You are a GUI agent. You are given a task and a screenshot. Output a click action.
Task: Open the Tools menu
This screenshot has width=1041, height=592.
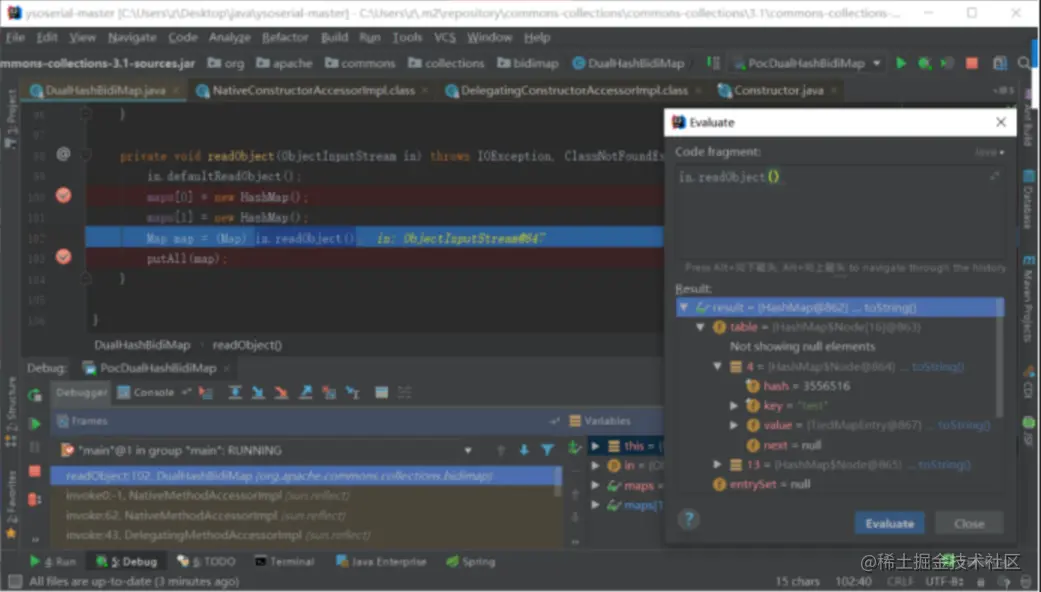(x=407, y=38)
